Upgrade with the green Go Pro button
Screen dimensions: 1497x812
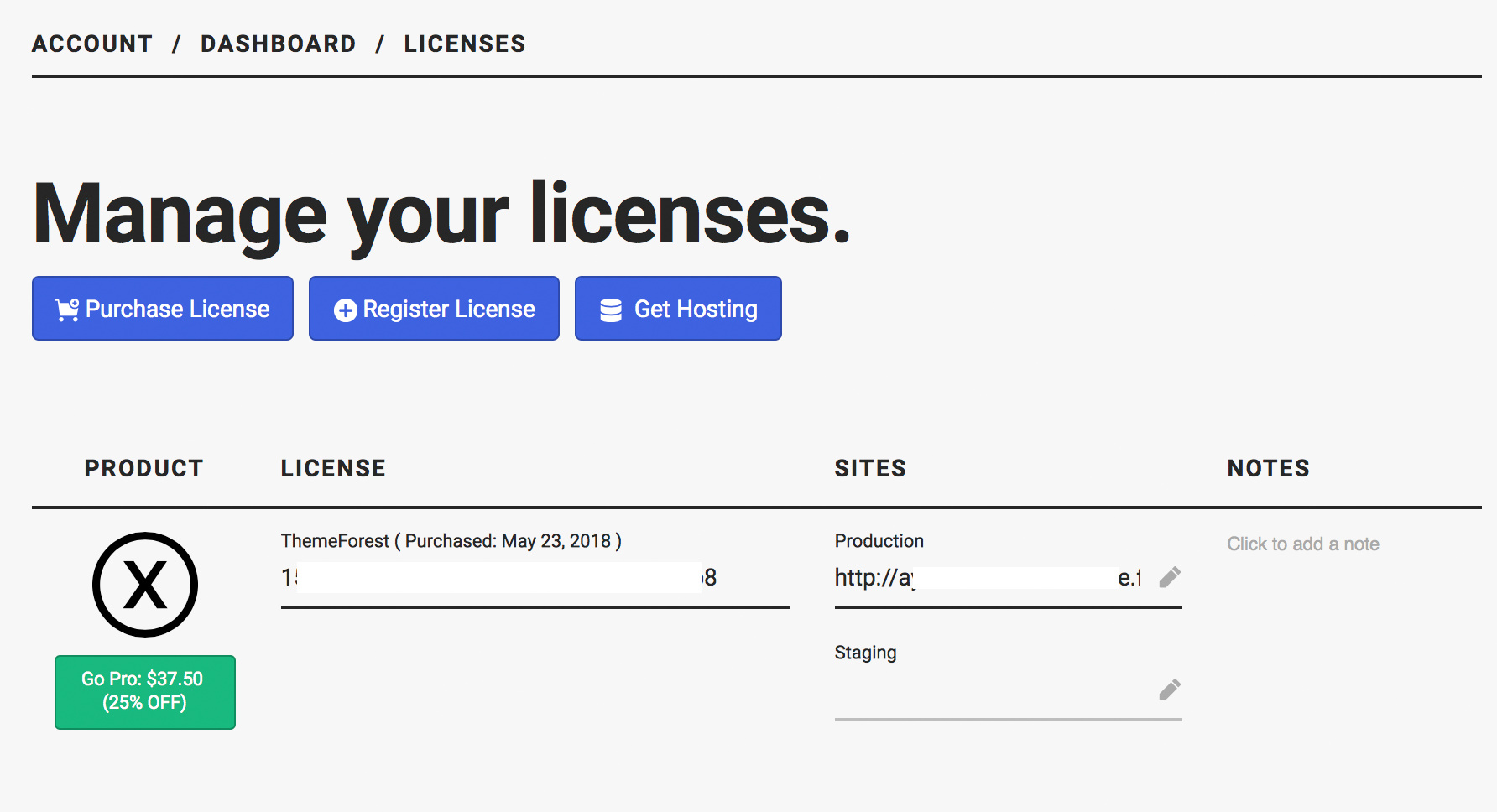[x=145, y=691]
